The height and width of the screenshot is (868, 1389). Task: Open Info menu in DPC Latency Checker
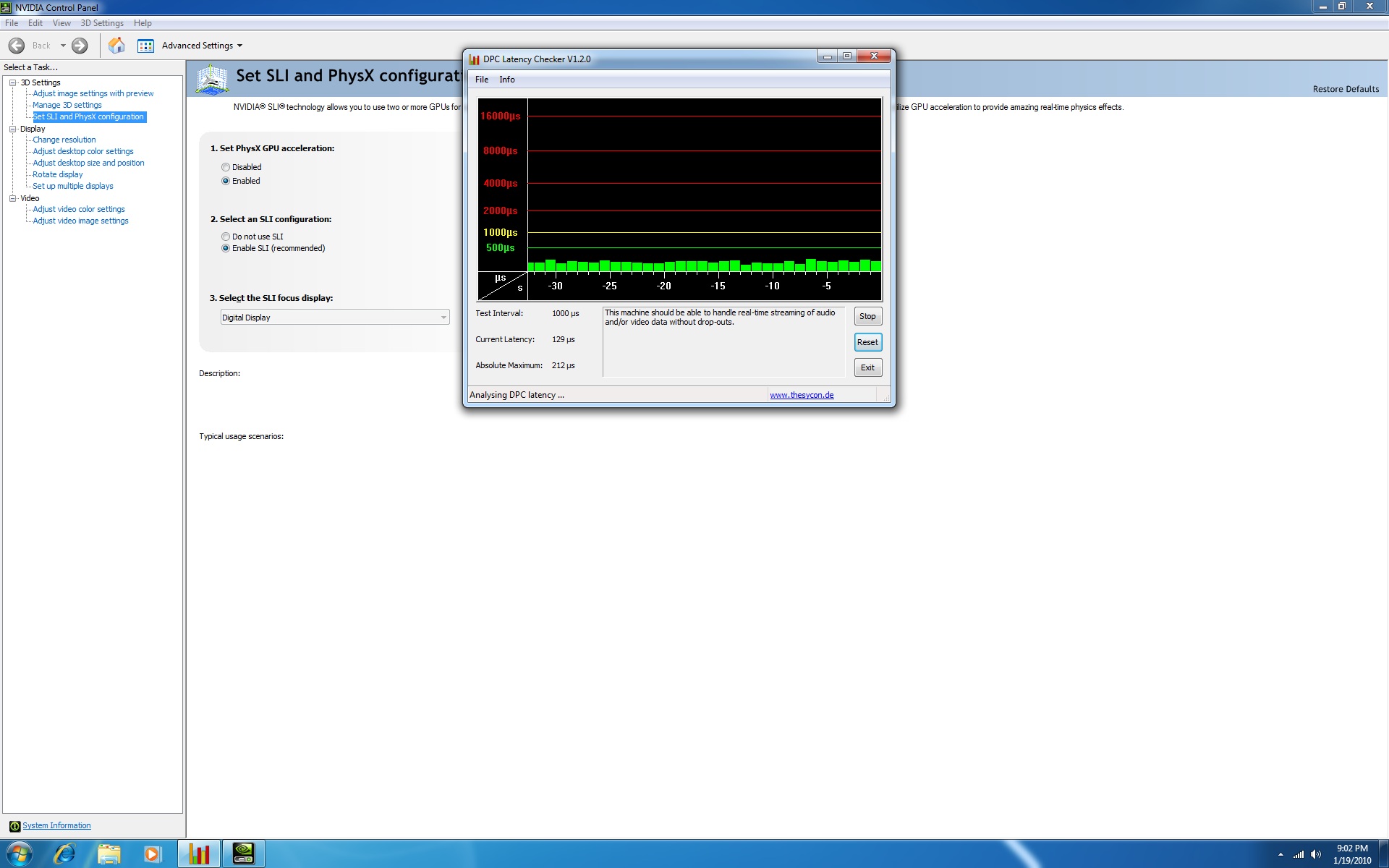[507, 80]
